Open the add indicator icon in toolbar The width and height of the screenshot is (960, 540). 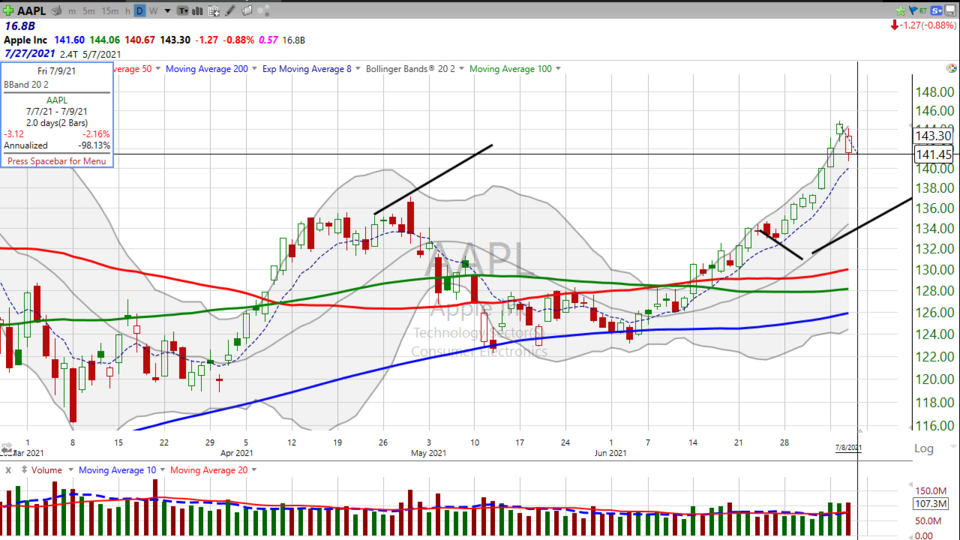coord(213,10)
